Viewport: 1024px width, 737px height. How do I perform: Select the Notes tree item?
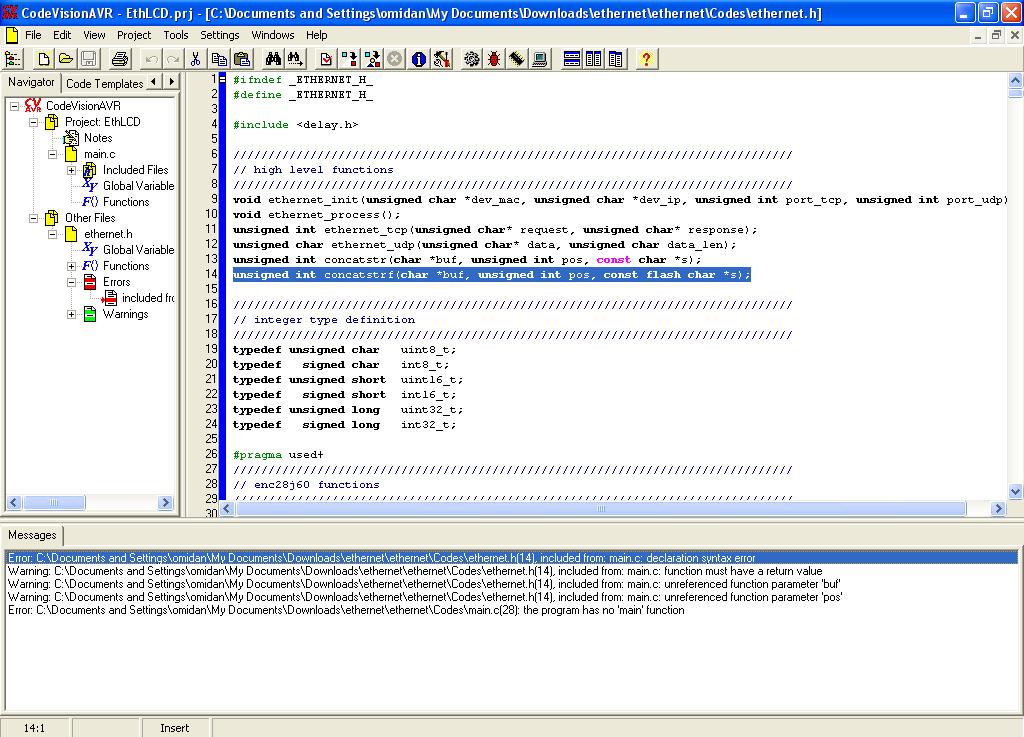pyautogui.click(x=98, y=138)
